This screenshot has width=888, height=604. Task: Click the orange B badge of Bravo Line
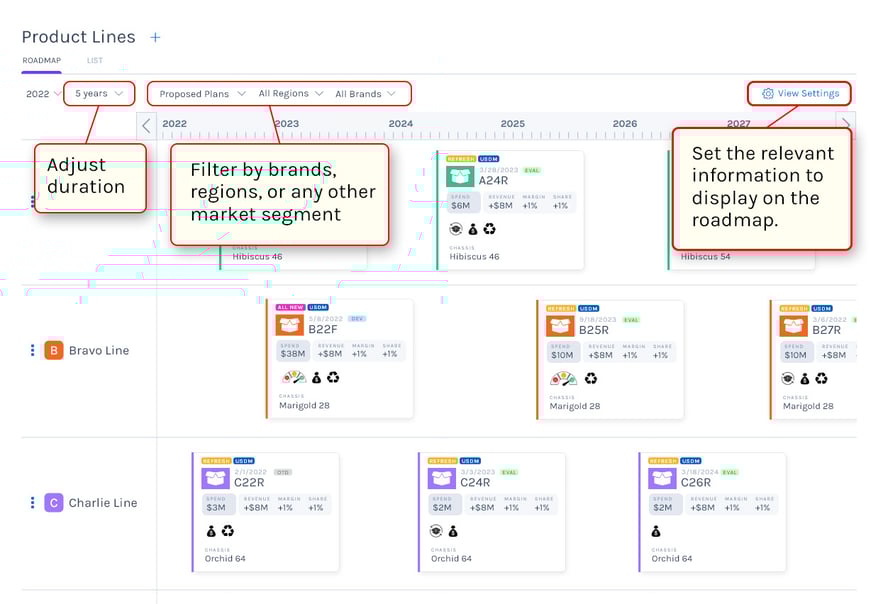pos(54,350)
